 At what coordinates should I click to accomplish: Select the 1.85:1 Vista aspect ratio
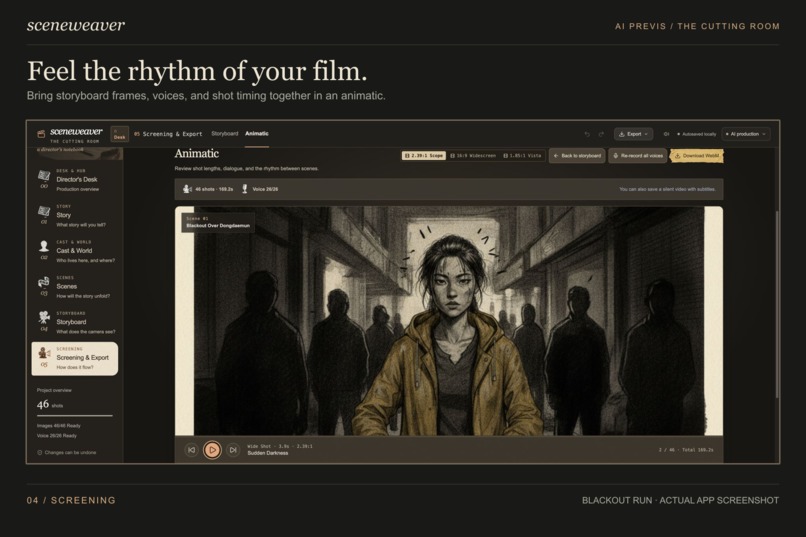tap(522, 155)
